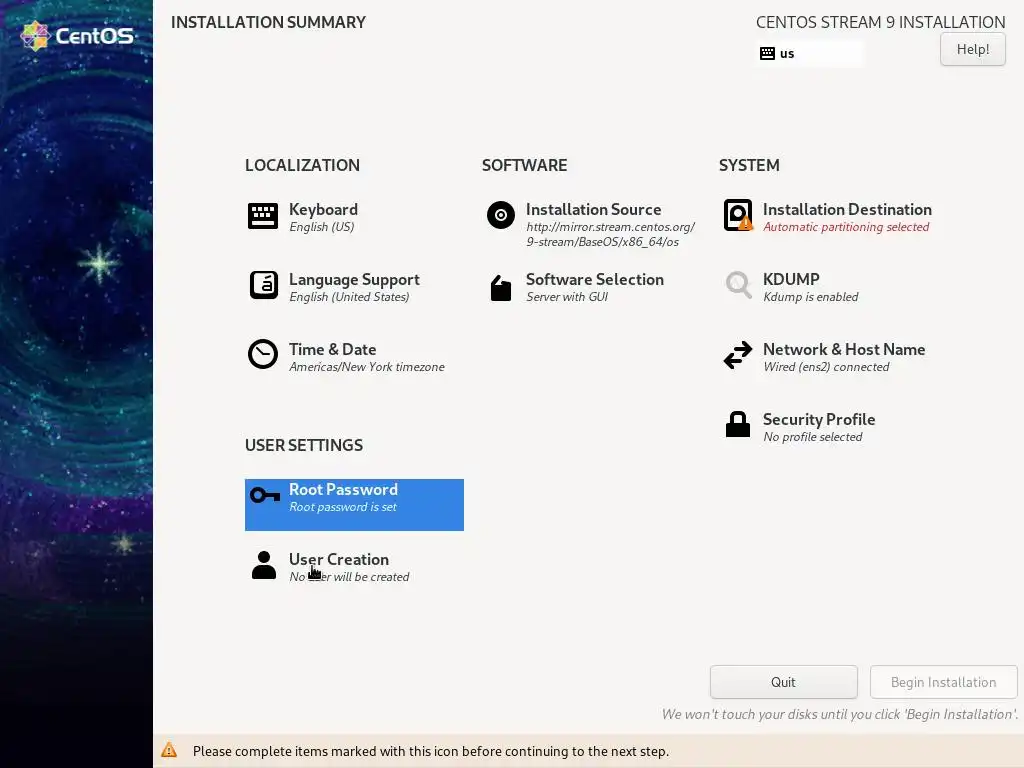1024x768 pixels.
Task: Click 'Wired (ens2) connected' status text
Action: (826, 366)
